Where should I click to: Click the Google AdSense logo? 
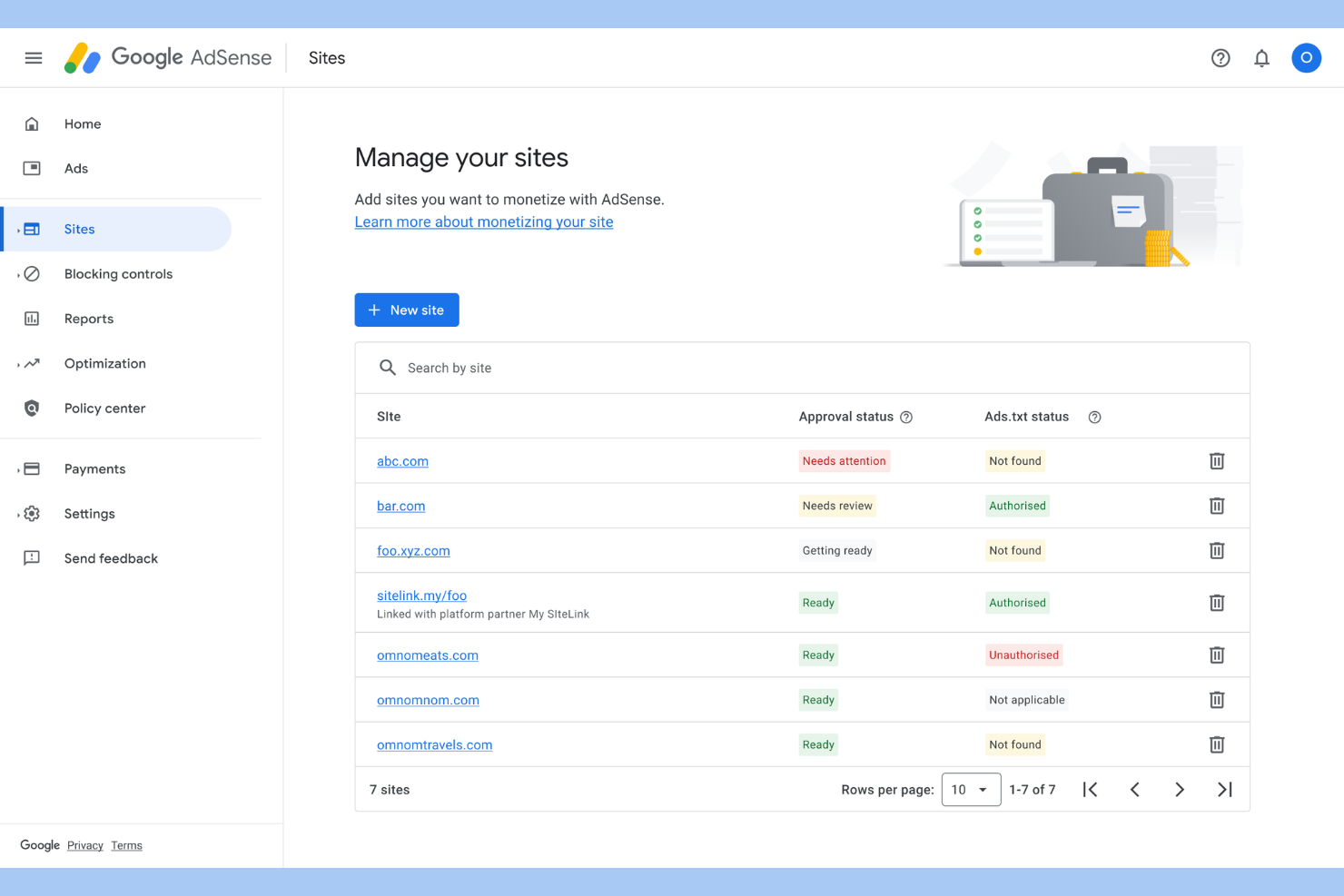(168, 58)
